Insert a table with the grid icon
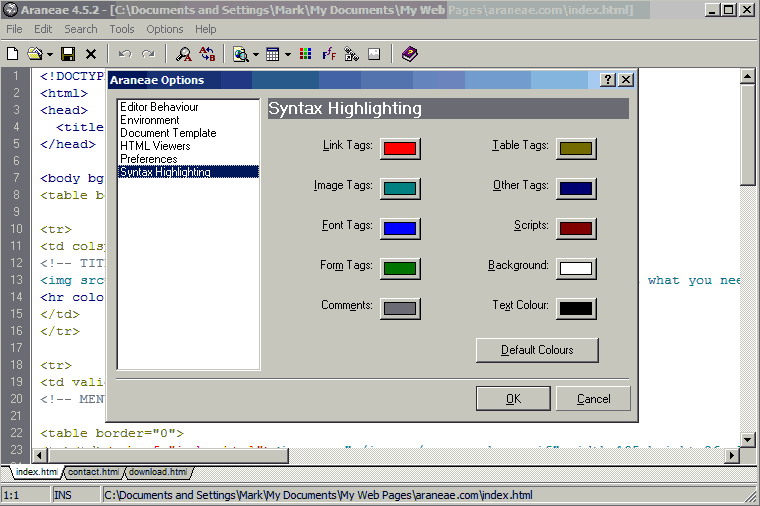This screenshot has width=760, height=506. (273, 54)
